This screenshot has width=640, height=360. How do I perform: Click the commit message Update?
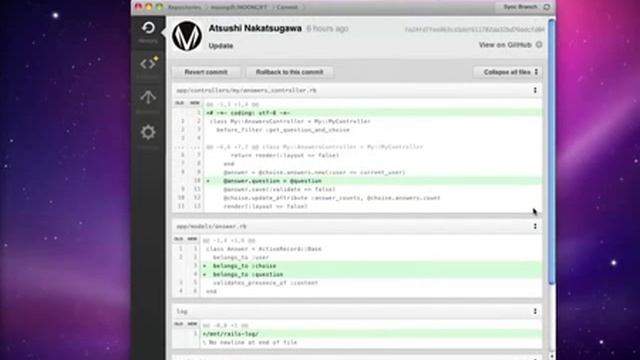click(x=221, y=46)
